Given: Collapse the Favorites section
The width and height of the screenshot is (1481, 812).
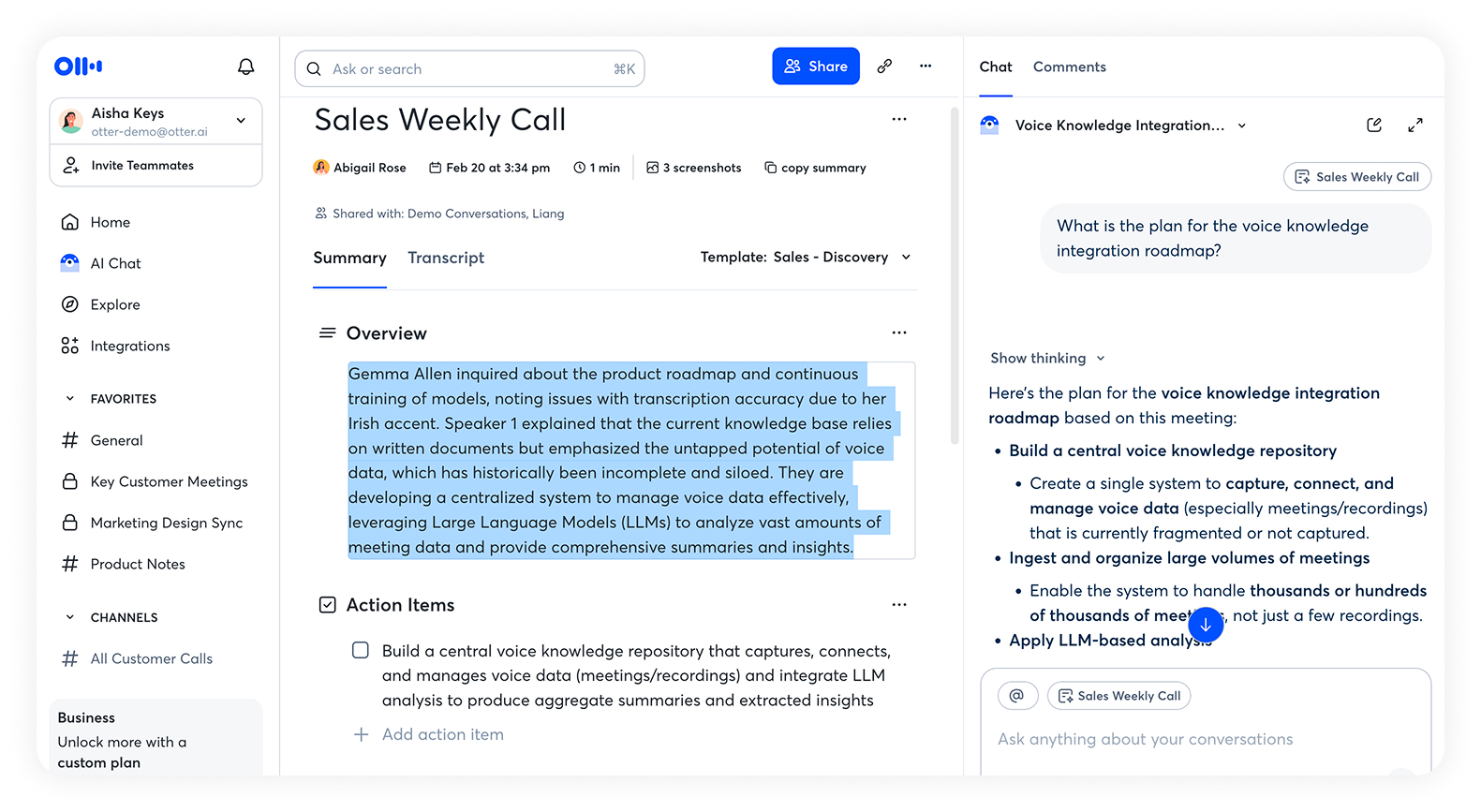Looking at the screenshot, I should click(69, 399).
